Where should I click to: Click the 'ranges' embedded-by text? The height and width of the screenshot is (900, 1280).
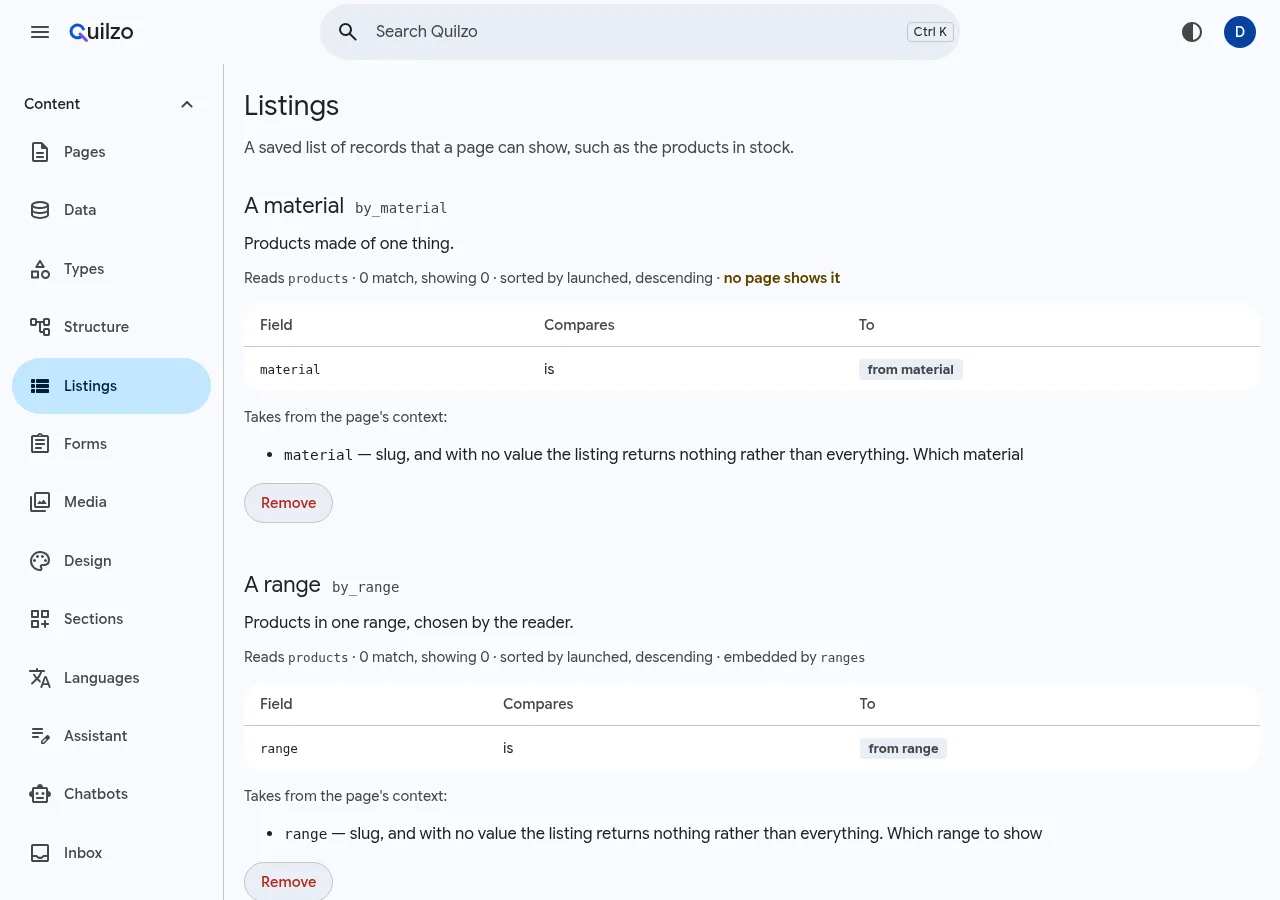[843, 658]
